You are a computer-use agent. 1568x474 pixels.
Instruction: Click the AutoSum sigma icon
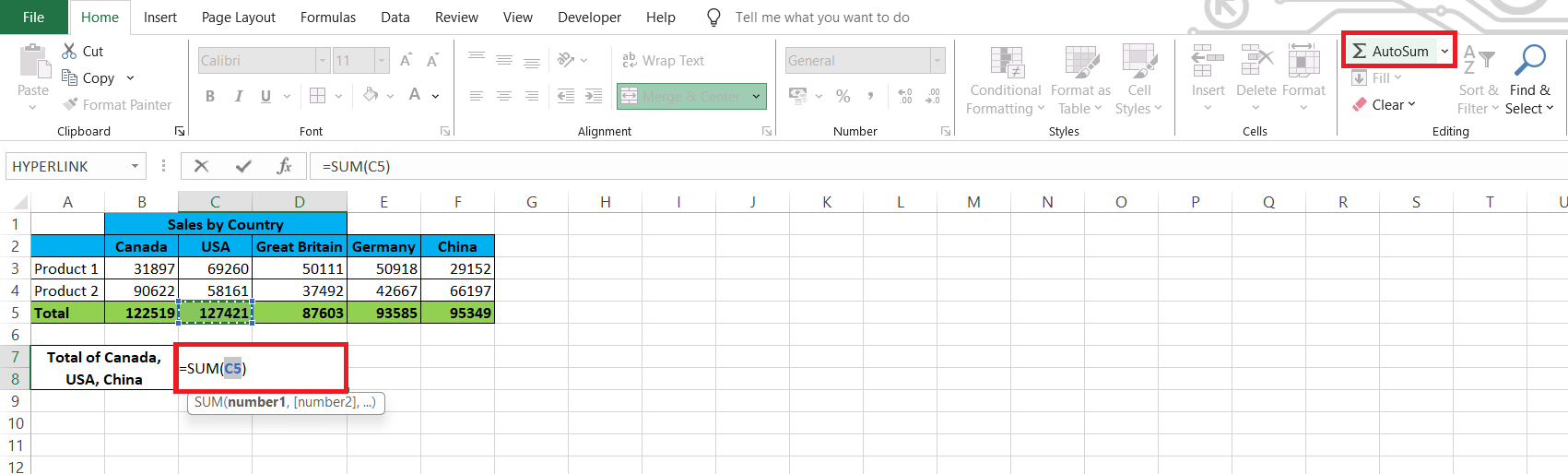[x=1360, y=52]
